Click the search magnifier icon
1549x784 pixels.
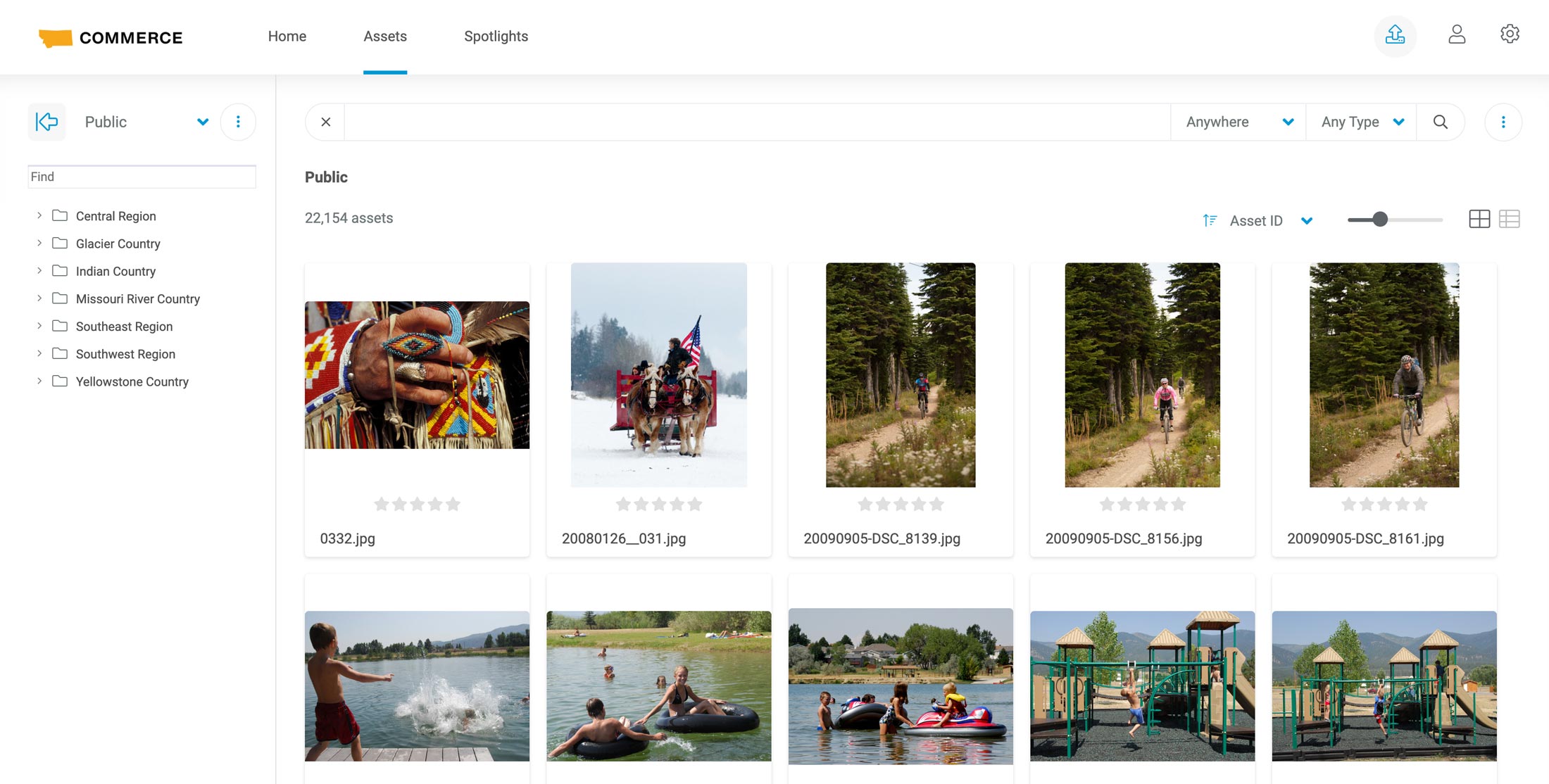click(1441, 122)
